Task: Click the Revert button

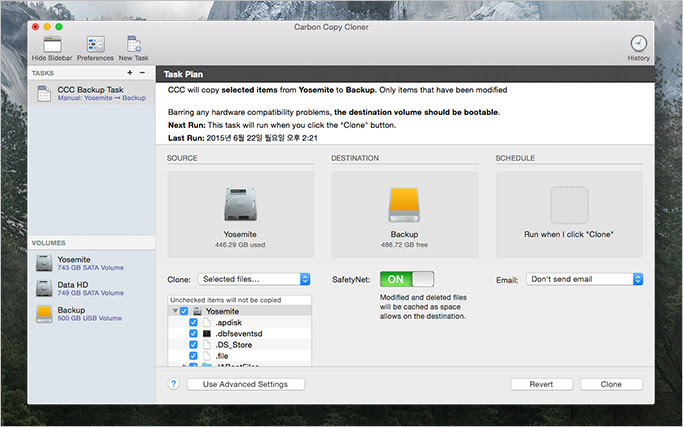Action: (541, 384)
